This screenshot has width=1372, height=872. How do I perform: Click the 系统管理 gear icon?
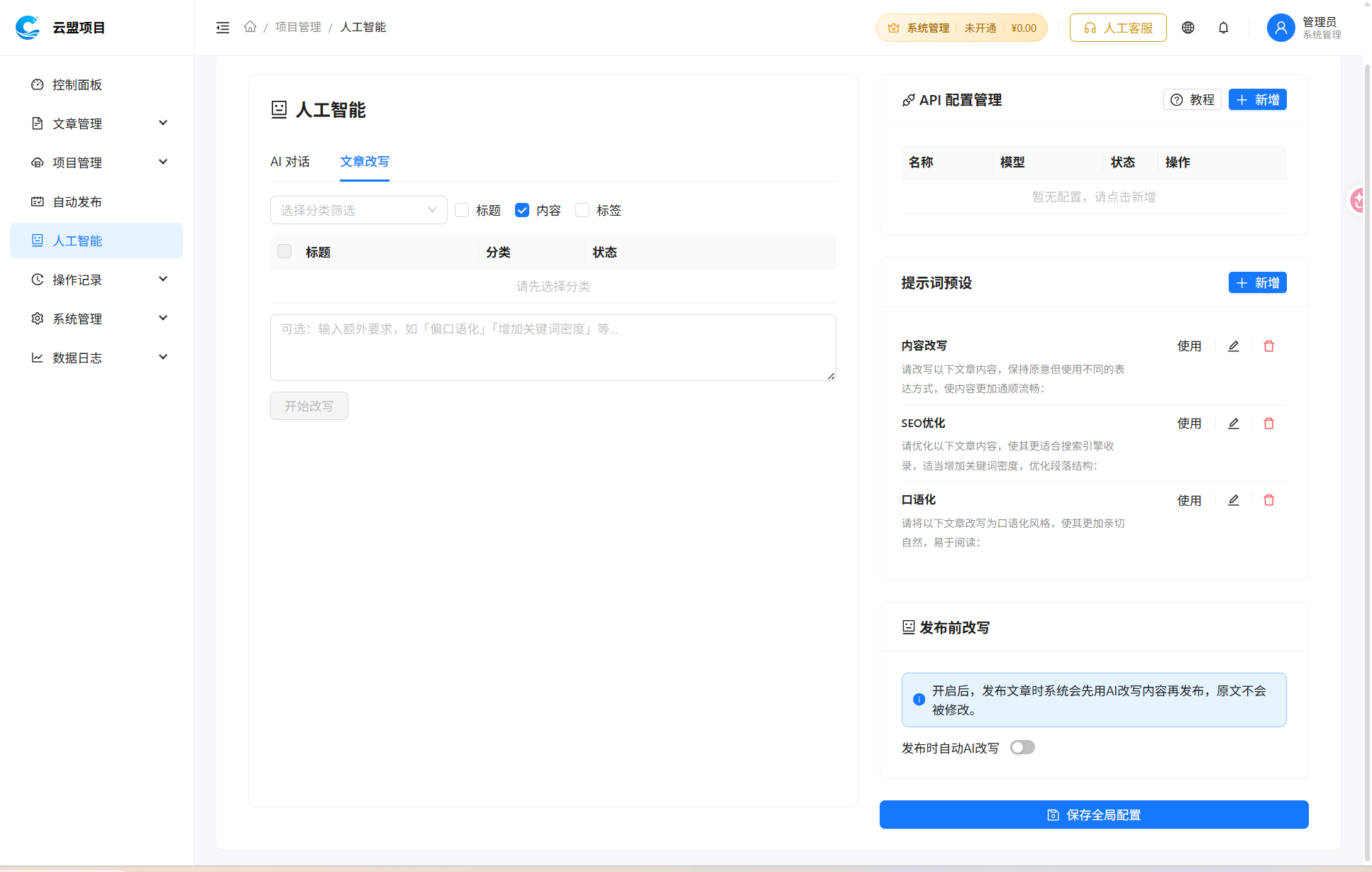pyautogui.click(x=38, y=319)
